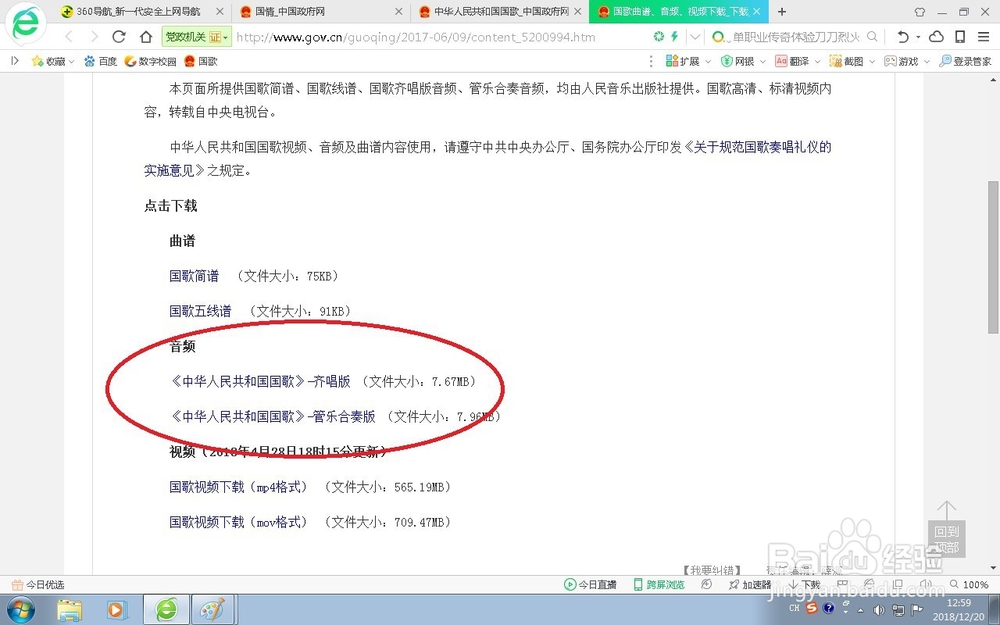Click the cloud sync icon near address bar

(935, 36)
